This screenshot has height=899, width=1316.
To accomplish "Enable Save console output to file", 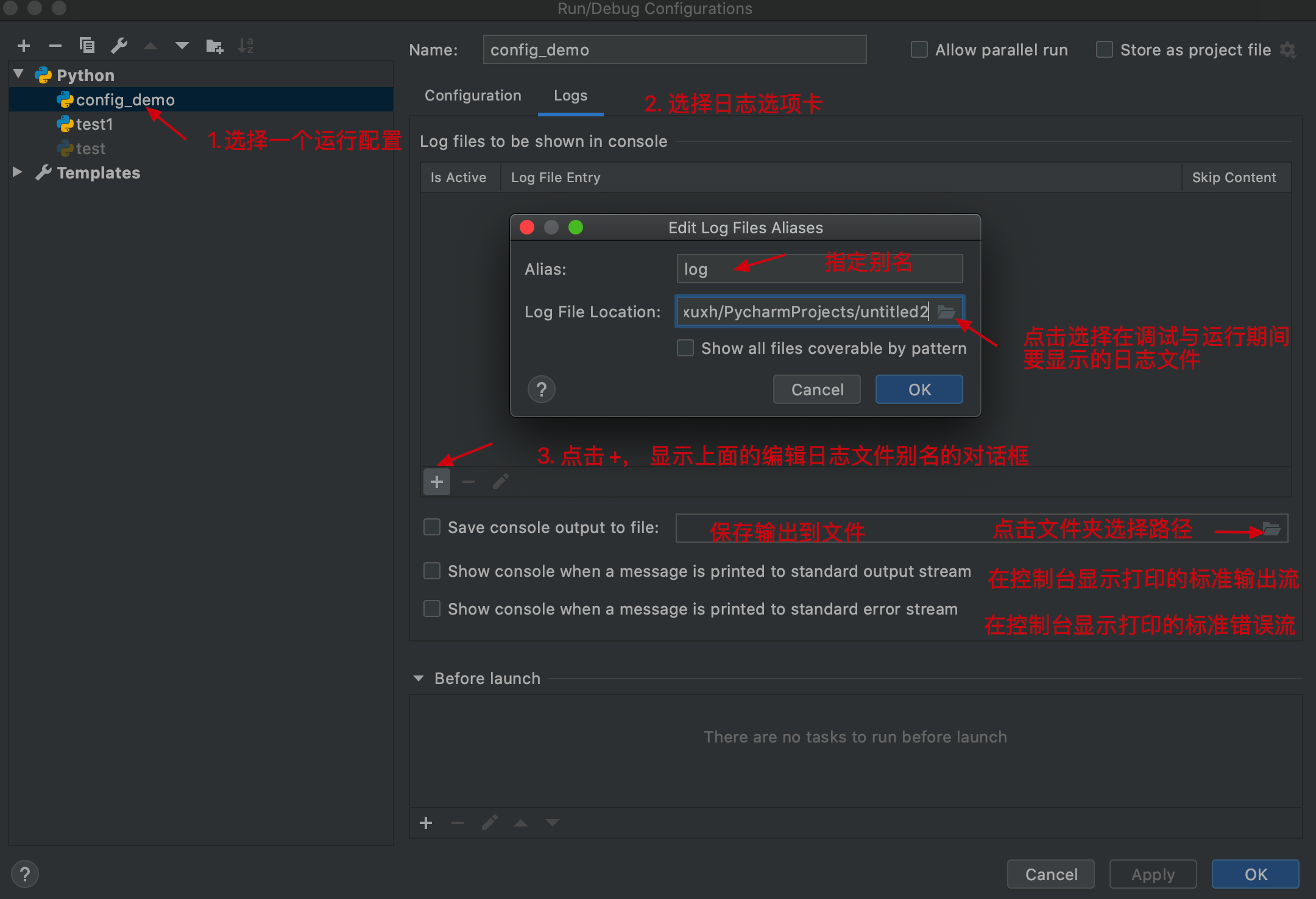I will coord(432,527).
